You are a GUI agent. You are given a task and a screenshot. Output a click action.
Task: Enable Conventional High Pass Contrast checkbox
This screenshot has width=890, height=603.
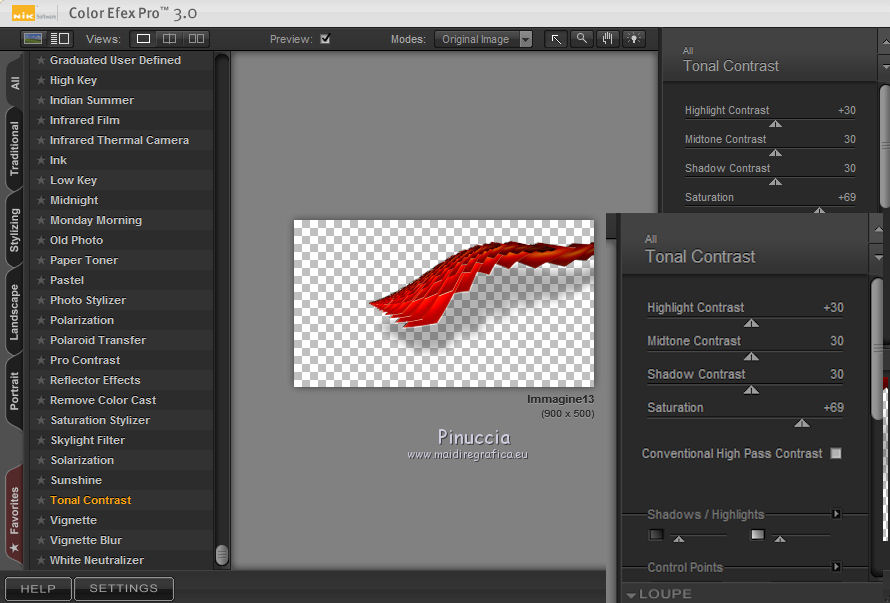click(836, 453)
